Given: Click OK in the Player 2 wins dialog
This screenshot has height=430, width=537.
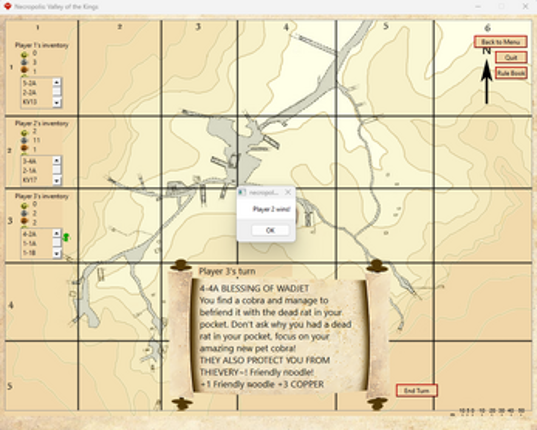Looking at the screenshot, I should click(x=270, y=230).
